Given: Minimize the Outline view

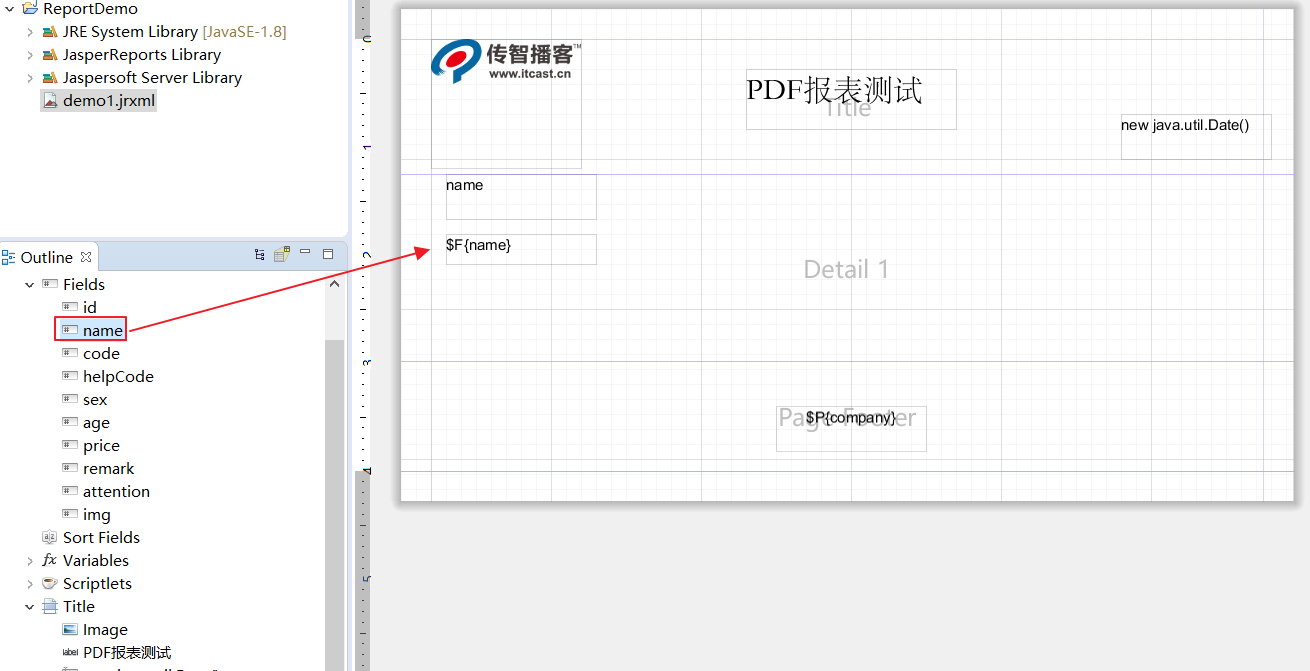Looking at the screenshot, I should click(304, 254).
